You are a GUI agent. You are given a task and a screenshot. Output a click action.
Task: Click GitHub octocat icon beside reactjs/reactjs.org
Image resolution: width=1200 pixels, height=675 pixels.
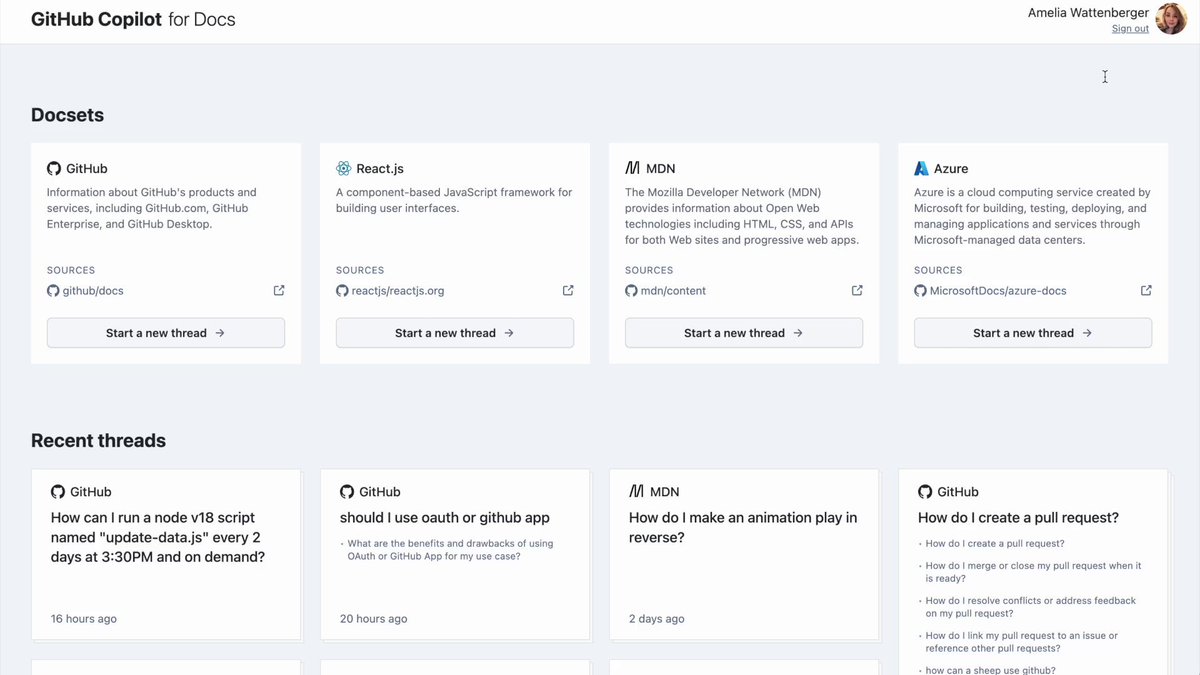click(x=342, y=291)
